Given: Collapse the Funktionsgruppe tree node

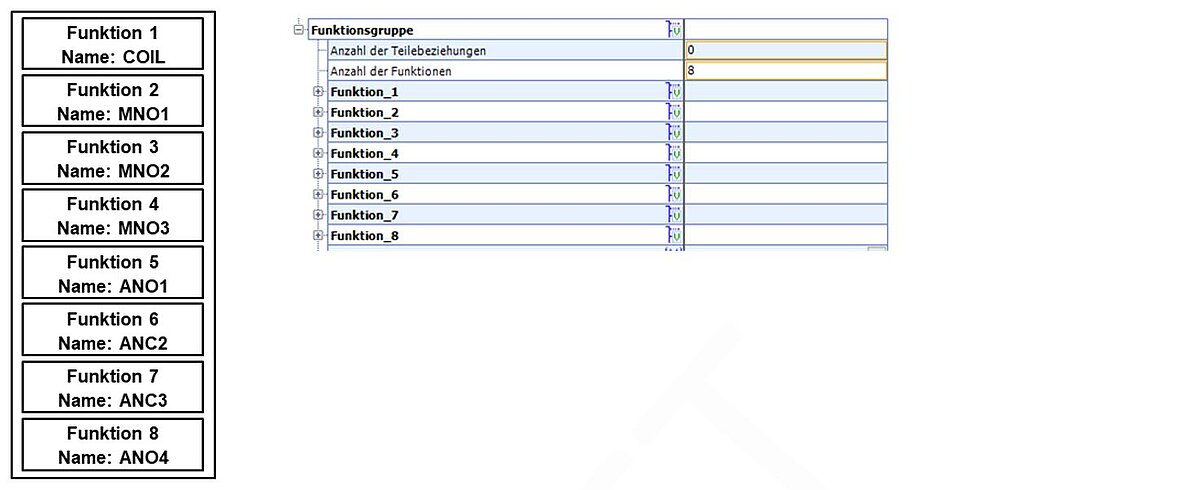Looking at the screenshot, I should pyautogui.click(x=299, y=30).
